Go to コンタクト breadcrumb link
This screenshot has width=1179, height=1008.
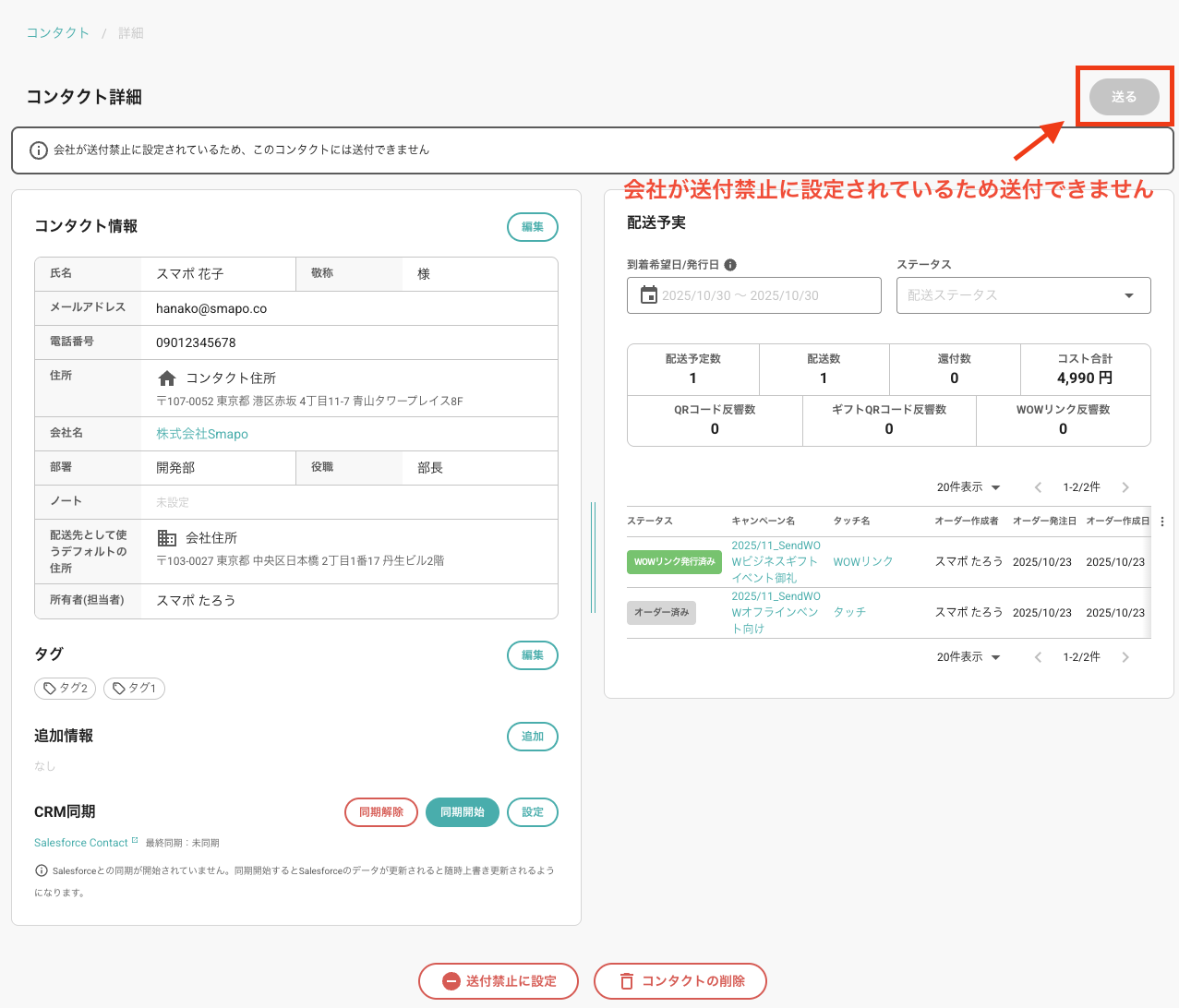point(57,33)
